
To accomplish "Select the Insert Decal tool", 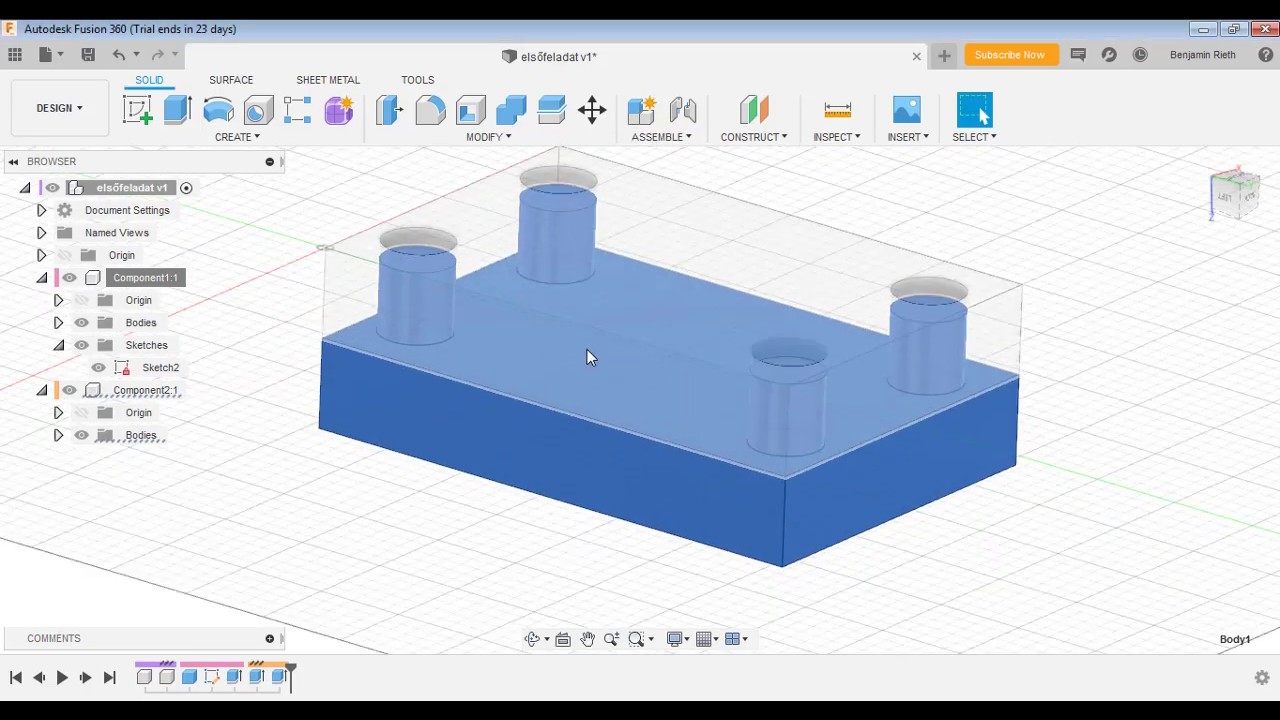I will (907, 110).
